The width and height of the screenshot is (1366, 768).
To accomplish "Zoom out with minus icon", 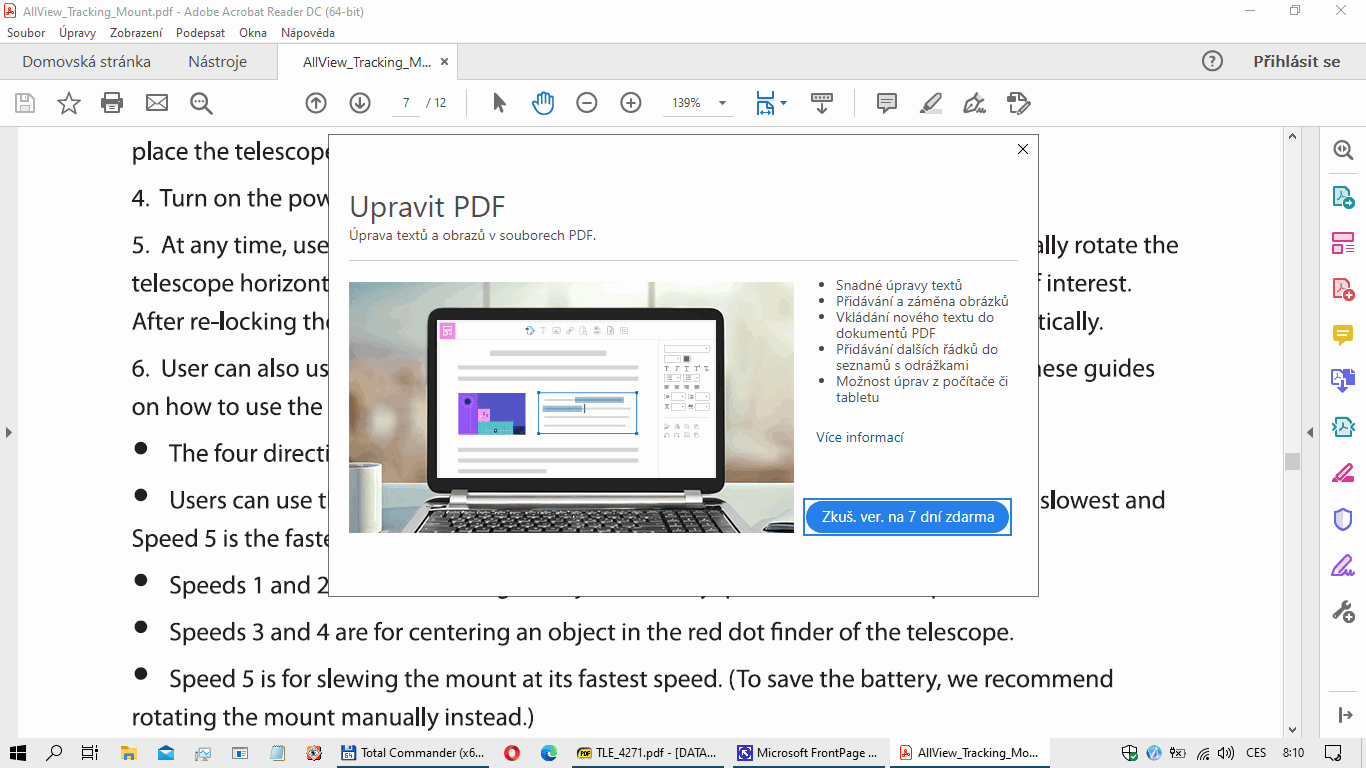I will (587, 103).
